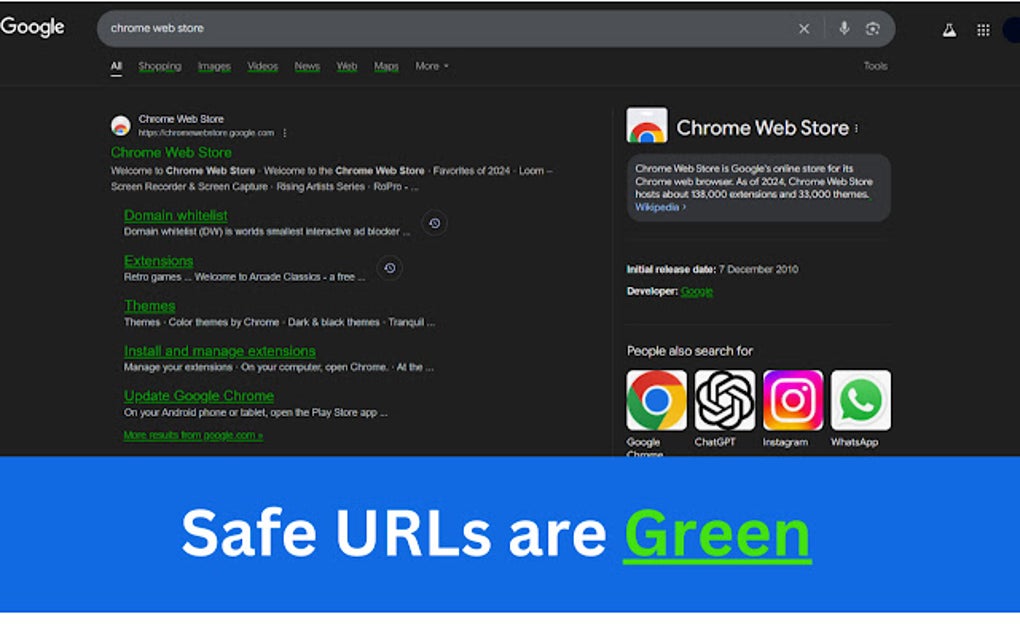Open the Google apps grid
The width and height of the screenshot is (1020, 638).
click(983, 29)
